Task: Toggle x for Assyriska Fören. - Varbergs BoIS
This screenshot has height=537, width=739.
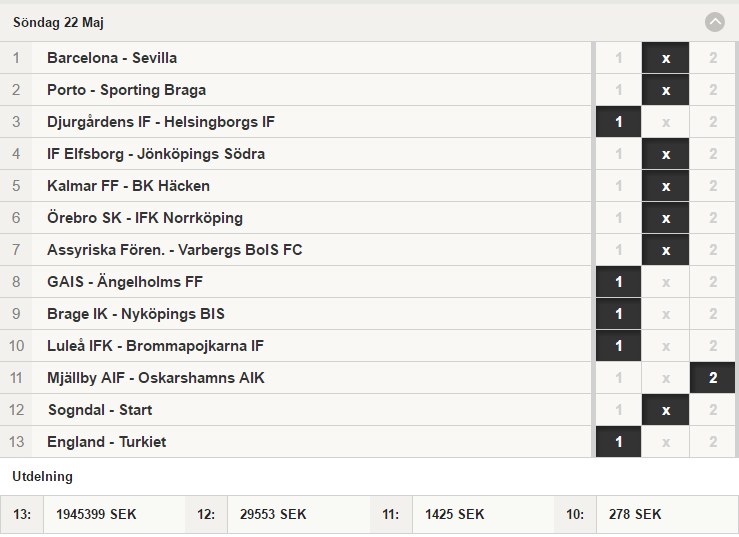Action: click(x=665, y=250)
